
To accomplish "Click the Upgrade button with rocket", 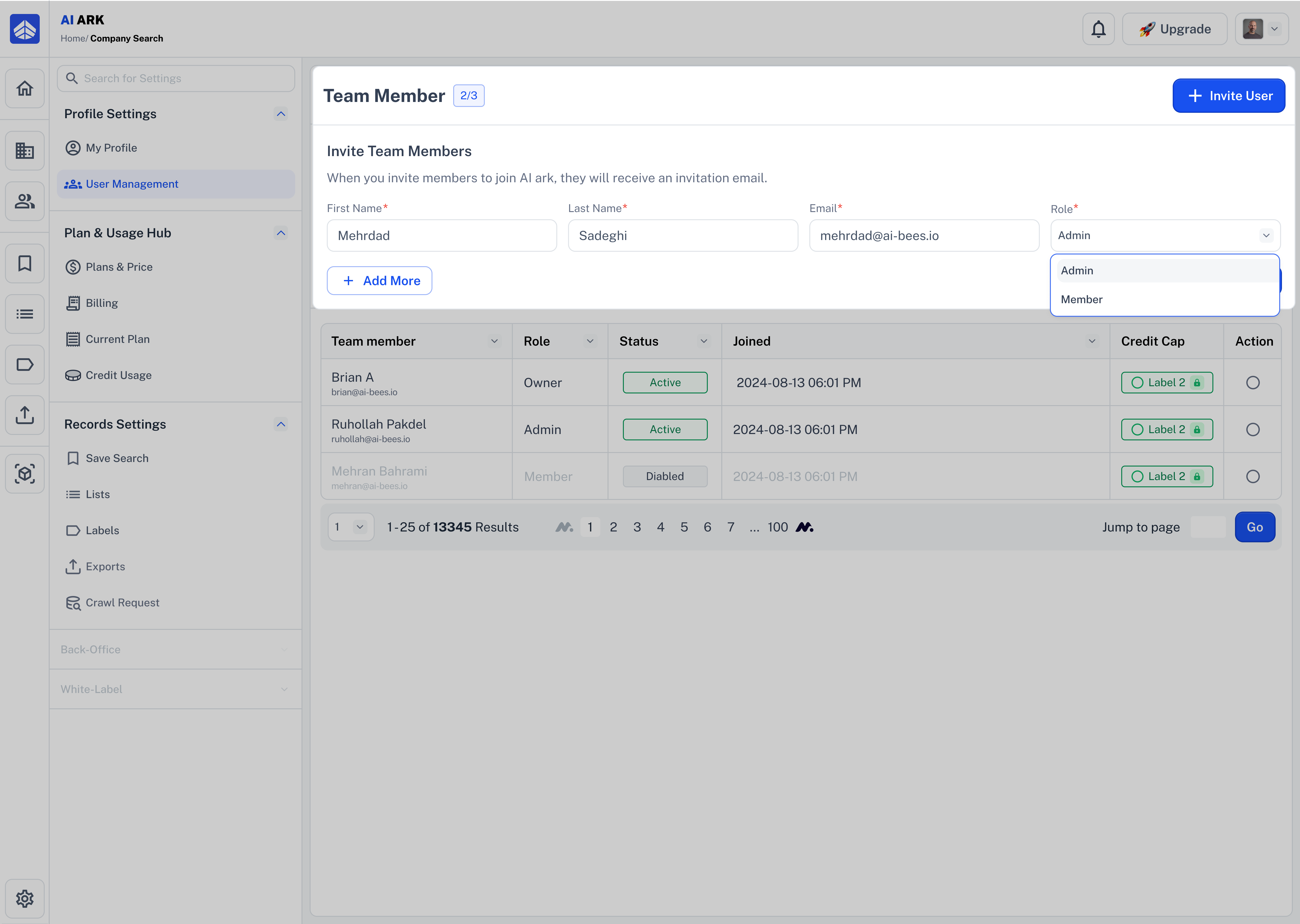I will [1175, 29].
